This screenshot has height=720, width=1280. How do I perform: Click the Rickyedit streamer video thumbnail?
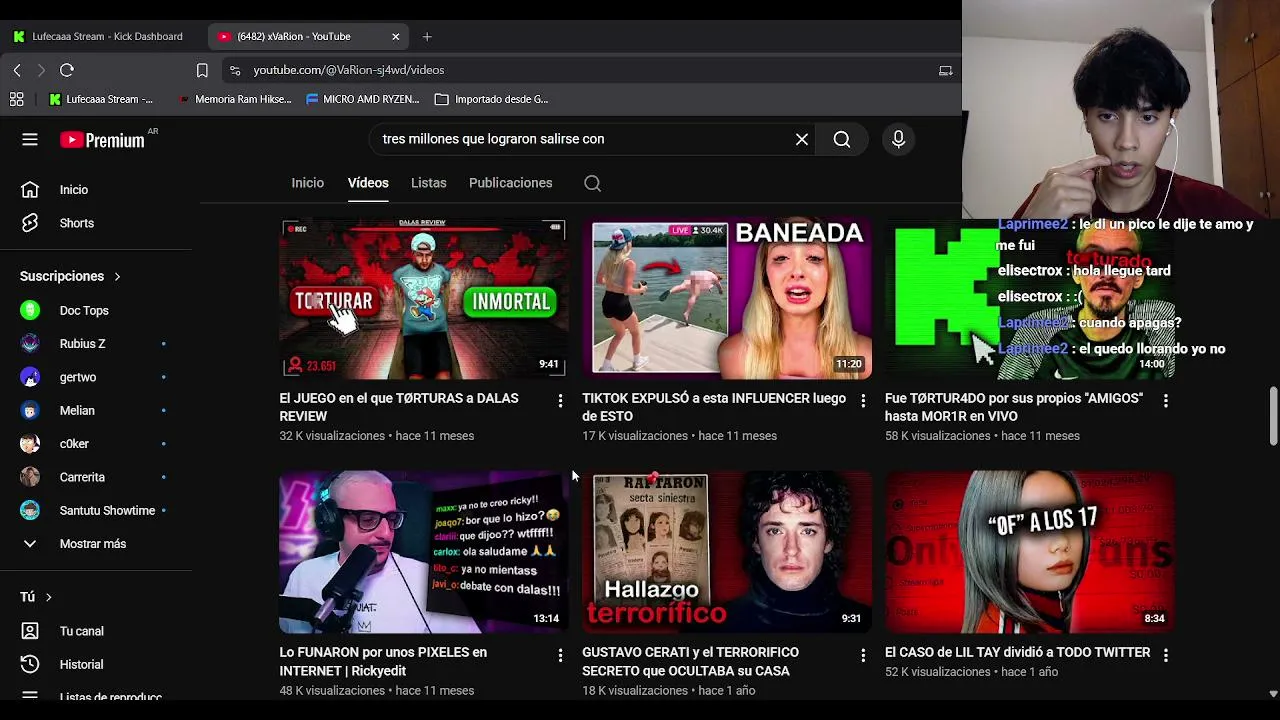pyautogui.click(x=423, y=553)
